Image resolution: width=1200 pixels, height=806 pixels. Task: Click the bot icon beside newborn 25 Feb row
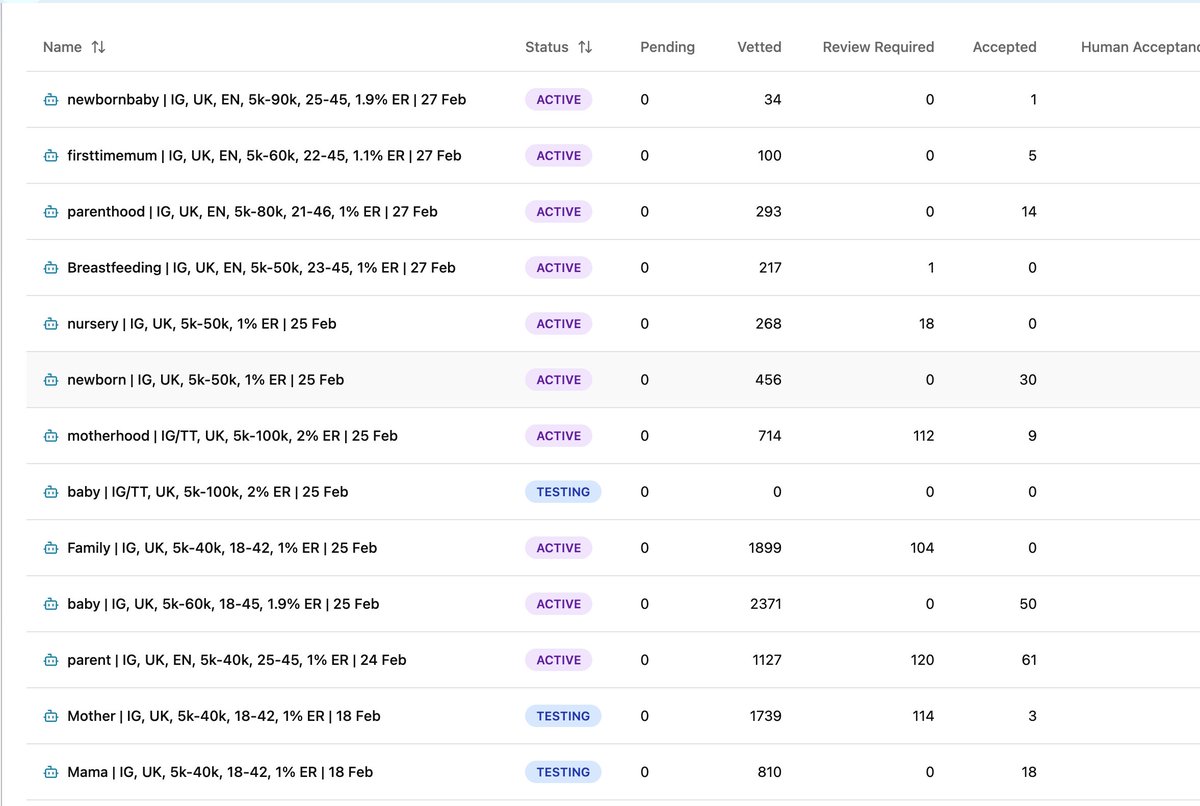coord(50,380)
